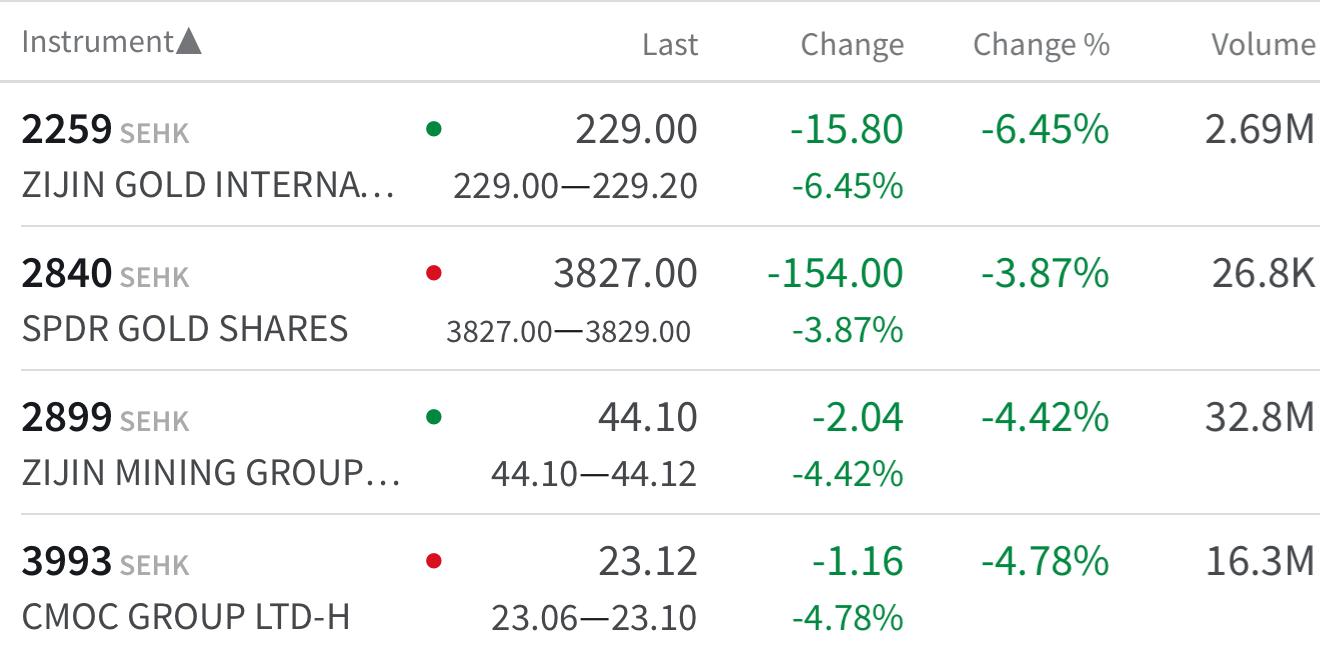Image resolution: width=1320 pixels, height=655 pixels.
Task: Click green status dot for 2899
Action: 433,416
